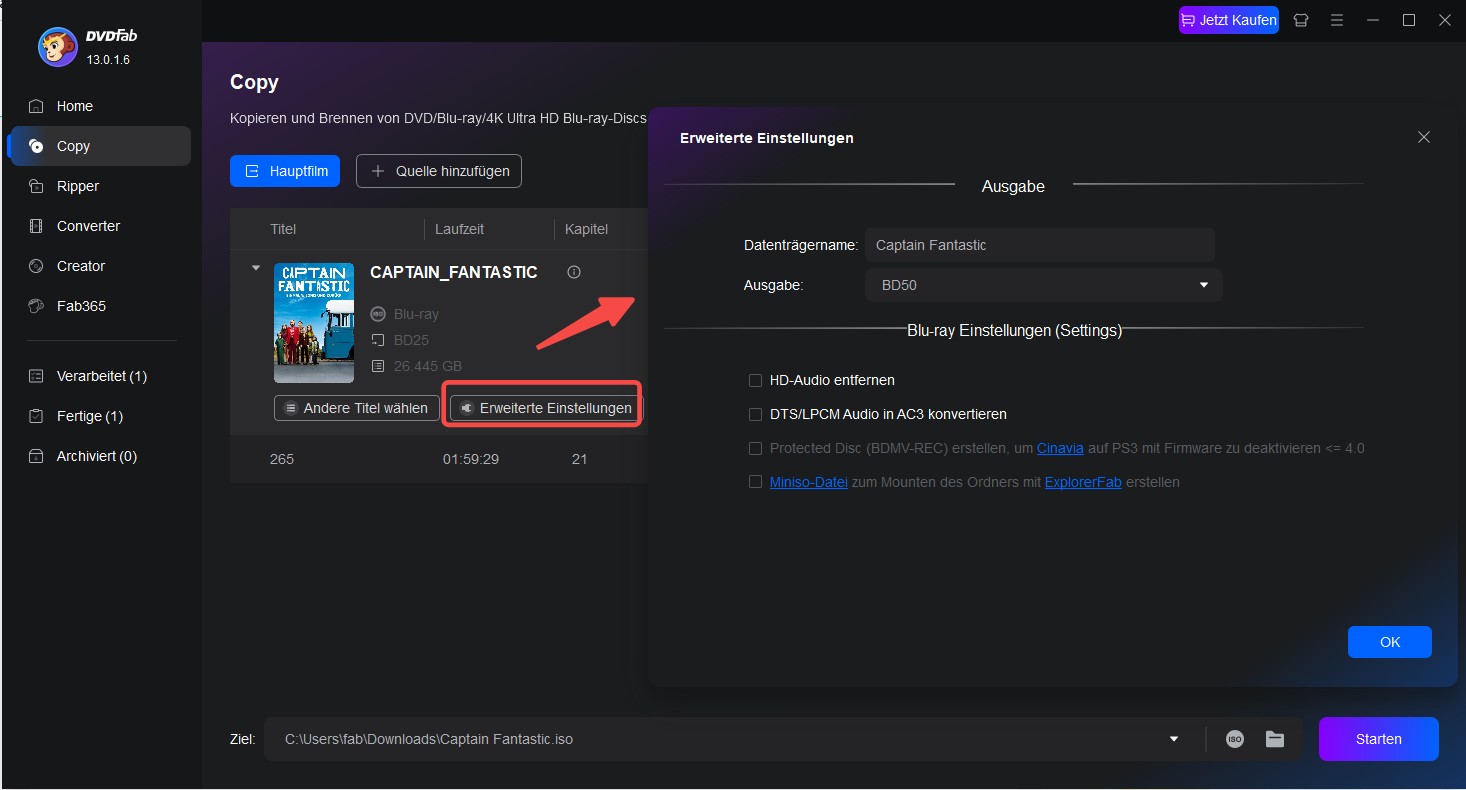
Task: Click the 26.445 GB size label
Action: click(428, 366)
